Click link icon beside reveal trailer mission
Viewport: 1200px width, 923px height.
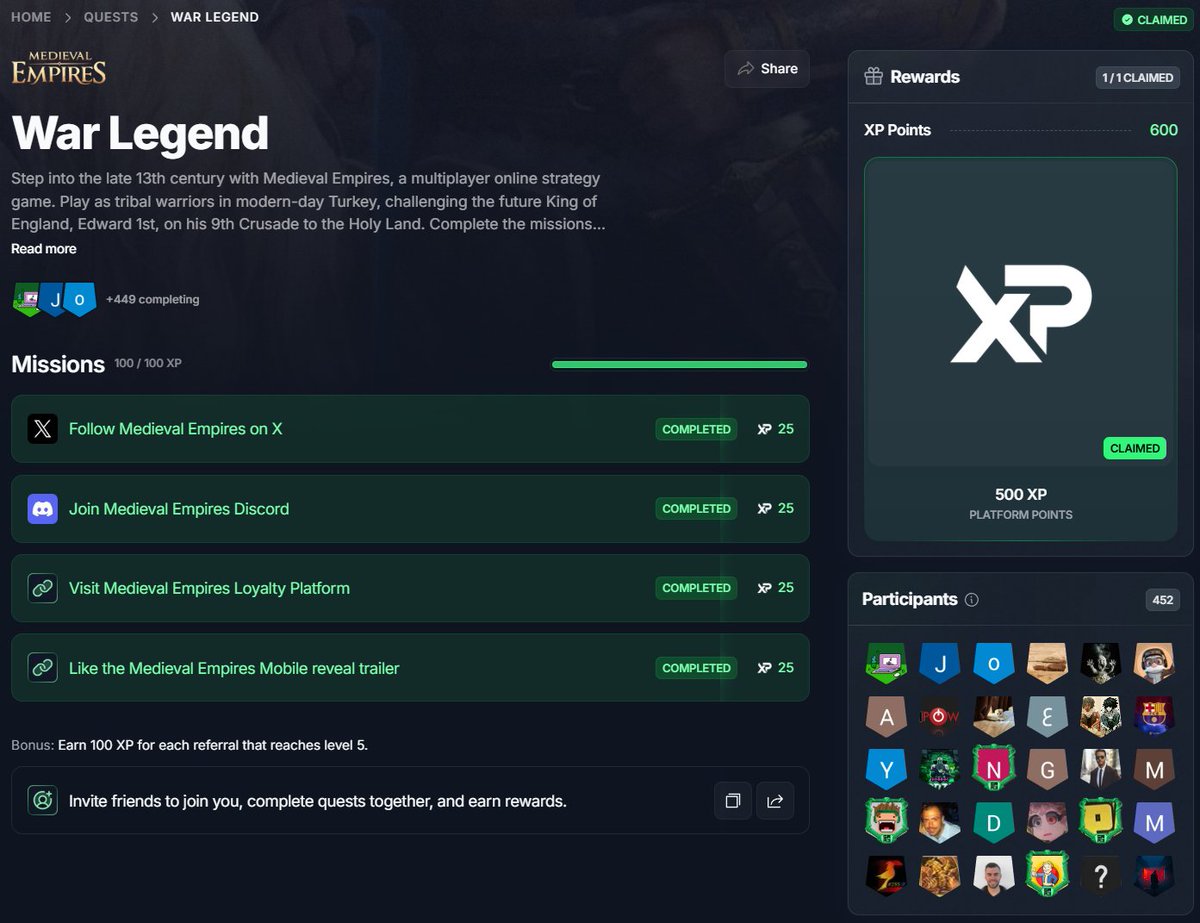[x=42, y=668]
